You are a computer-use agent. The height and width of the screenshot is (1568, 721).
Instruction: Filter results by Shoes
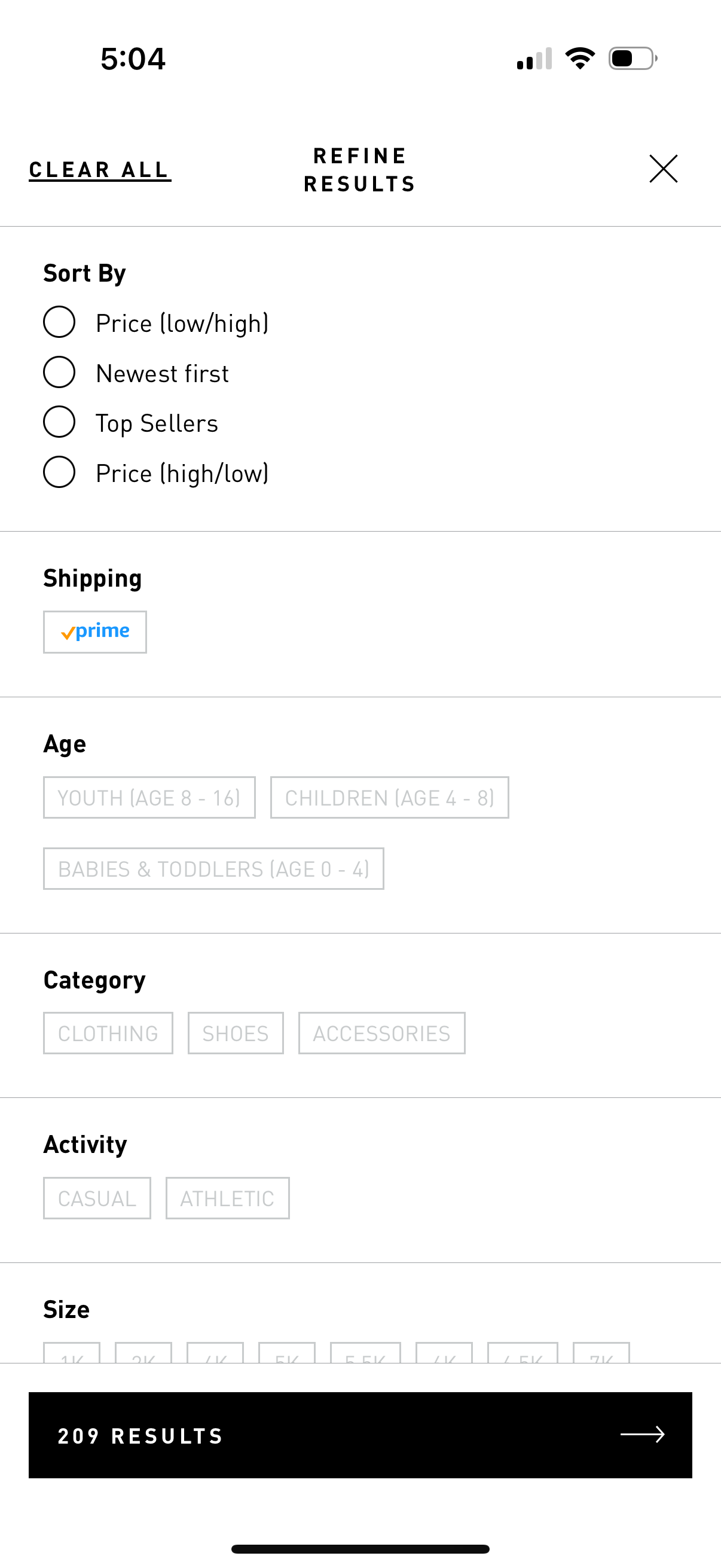pyautogui.click(x=236, y=1032)
